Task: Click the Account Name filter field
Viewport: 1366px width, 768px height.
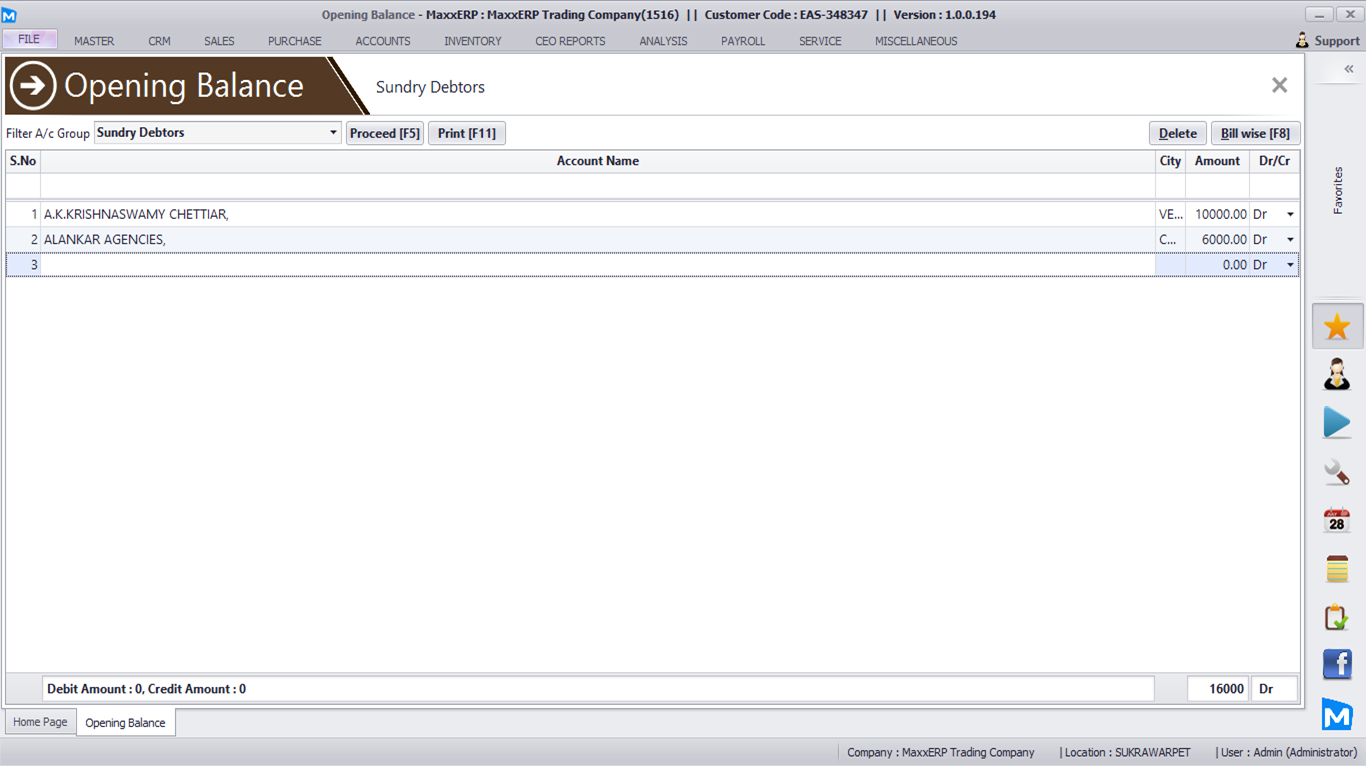Action: tap(597, 186)
